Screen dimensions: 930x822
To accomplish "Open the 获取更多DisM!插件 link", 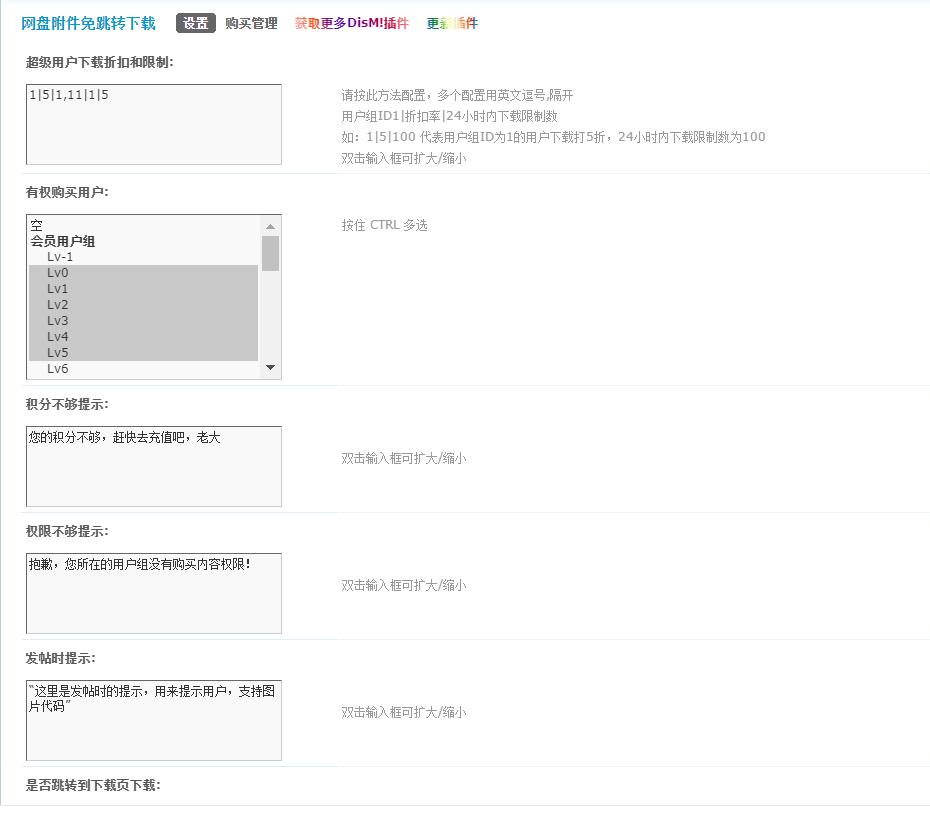I will pos(351,23).
